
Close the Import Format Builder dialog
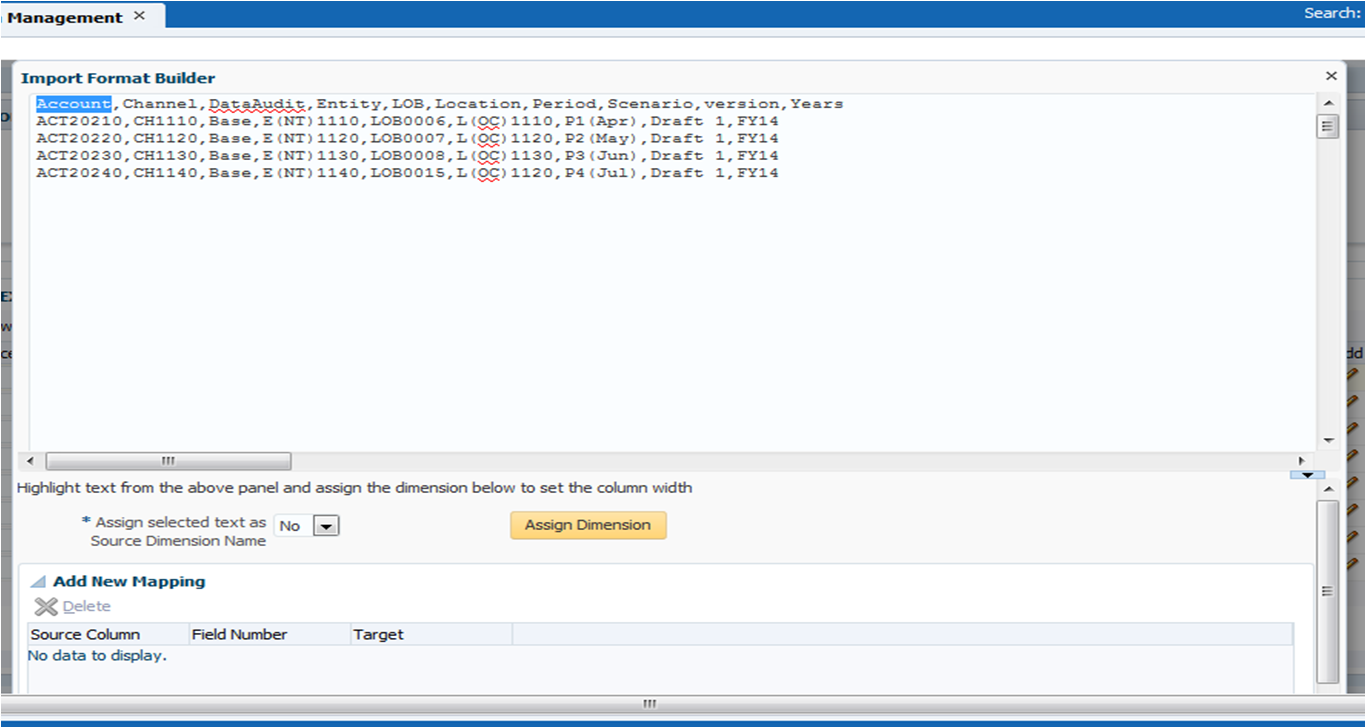1331,75
